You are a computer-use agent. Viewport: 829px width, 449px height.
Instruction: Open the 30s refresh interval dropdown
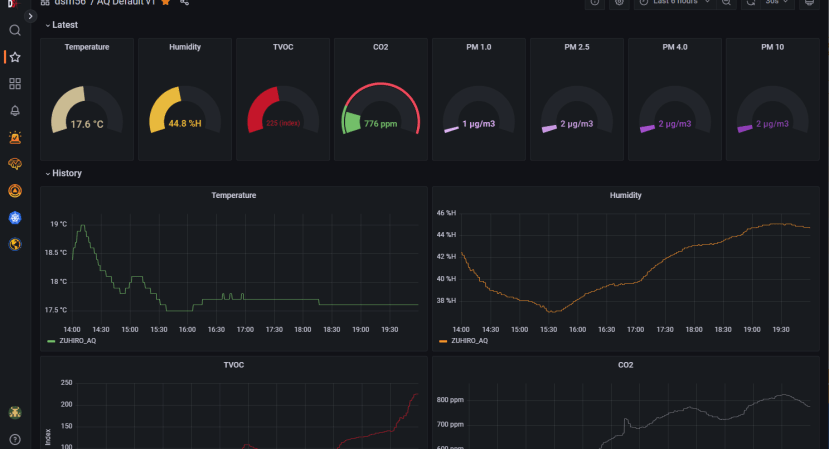tap(777, 3)
